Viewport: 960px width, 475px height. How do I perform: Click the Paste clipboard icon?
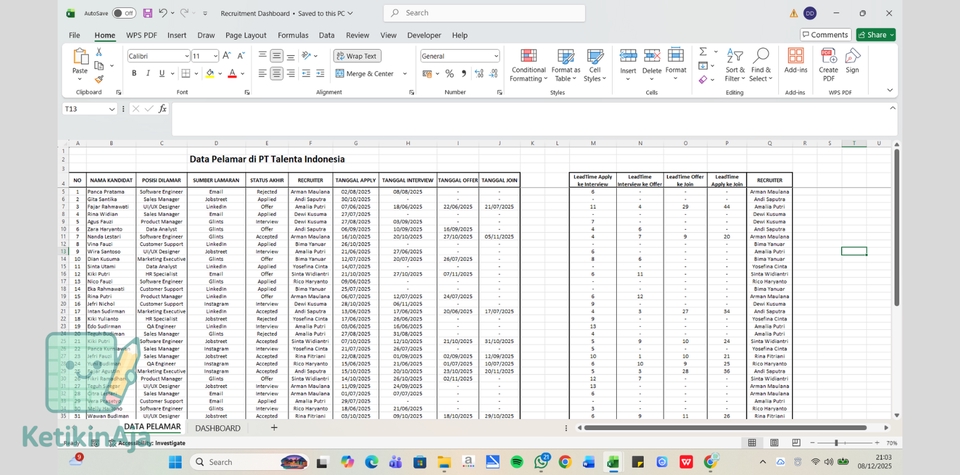80,58
